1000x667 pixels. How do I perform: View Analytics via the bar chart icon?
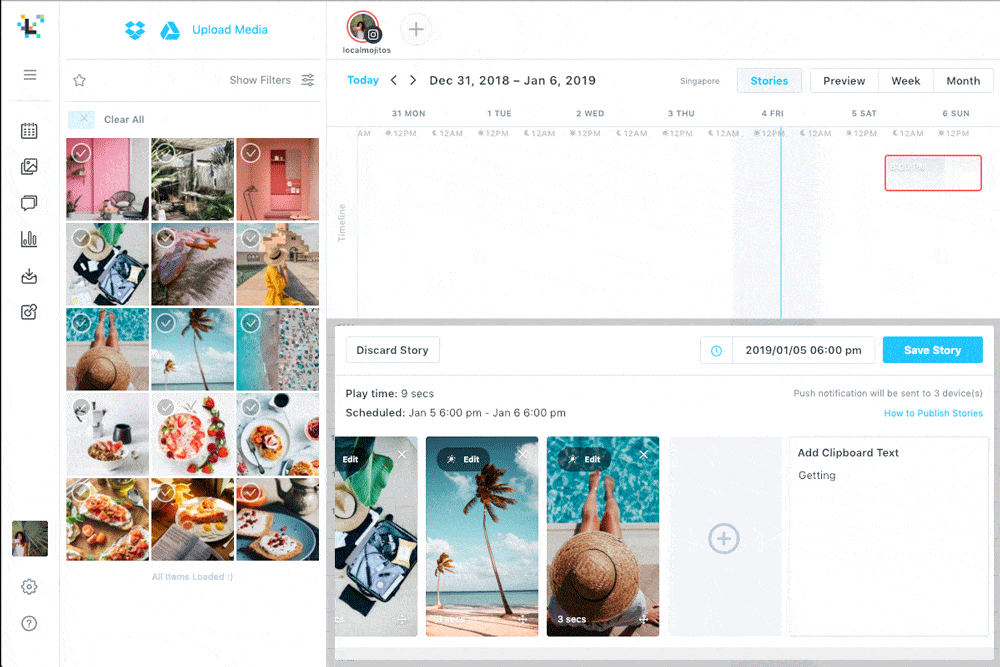(x=30, y=240)
